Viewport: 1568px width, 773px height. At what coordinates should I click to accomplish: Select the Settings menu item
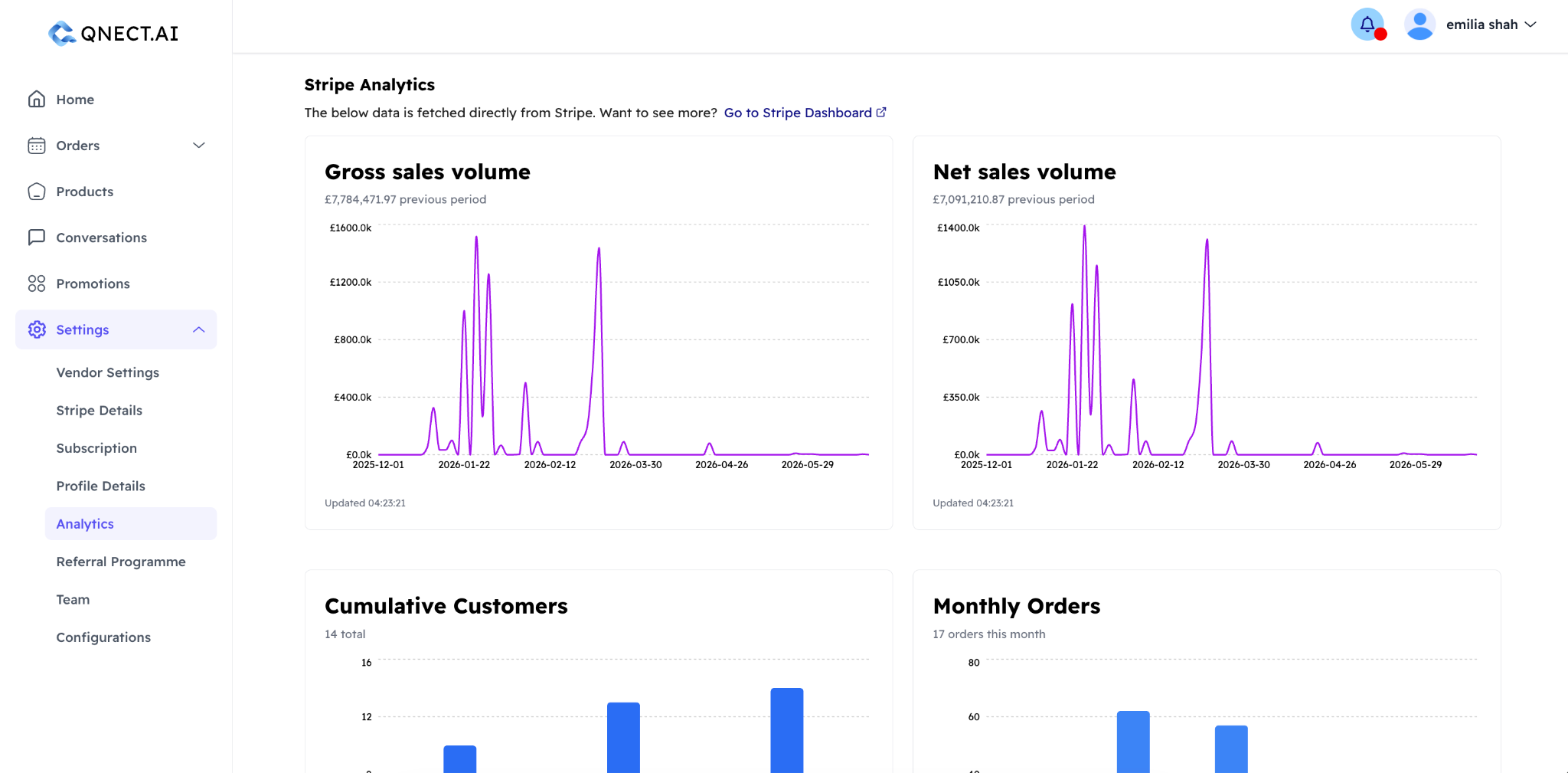[116, 329]
